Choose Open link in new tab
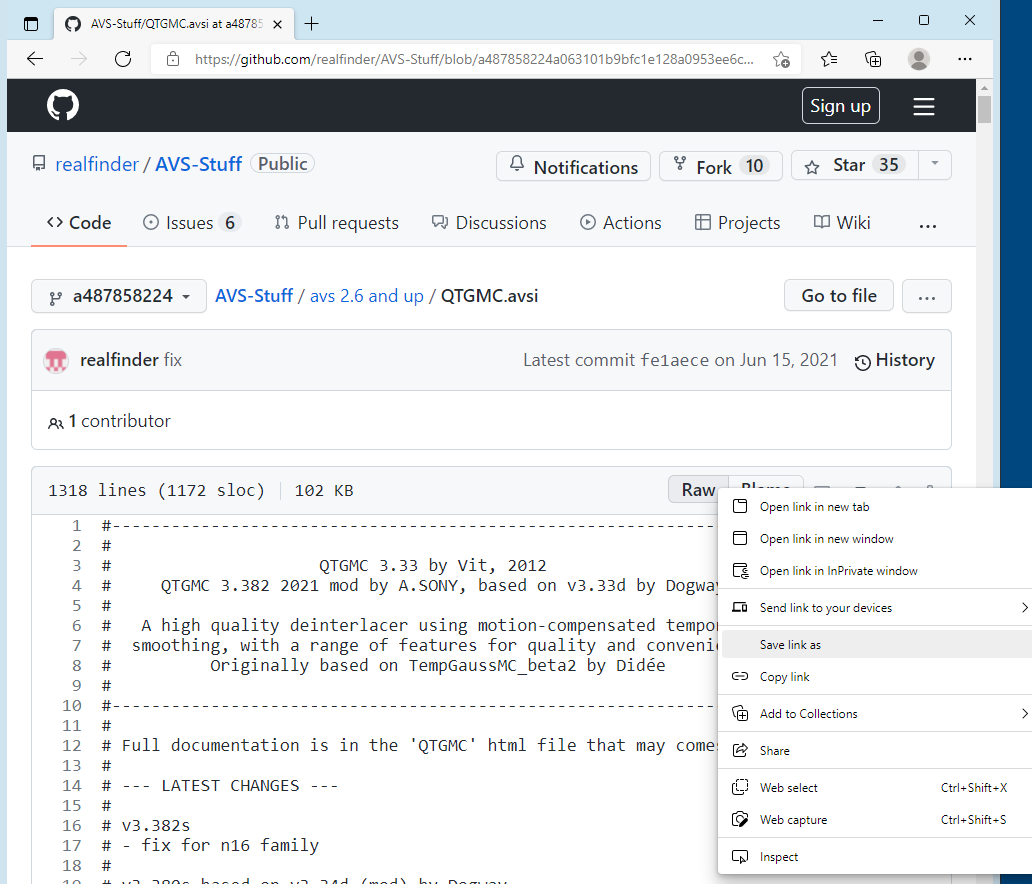Screen dimensions: 1032x884 [875, 507]
